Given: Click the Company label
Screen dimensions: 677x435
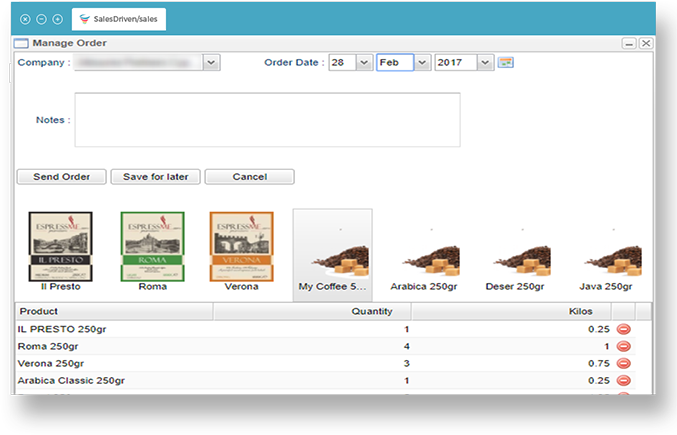Looking at the screenshot, I should pos(44,63).
